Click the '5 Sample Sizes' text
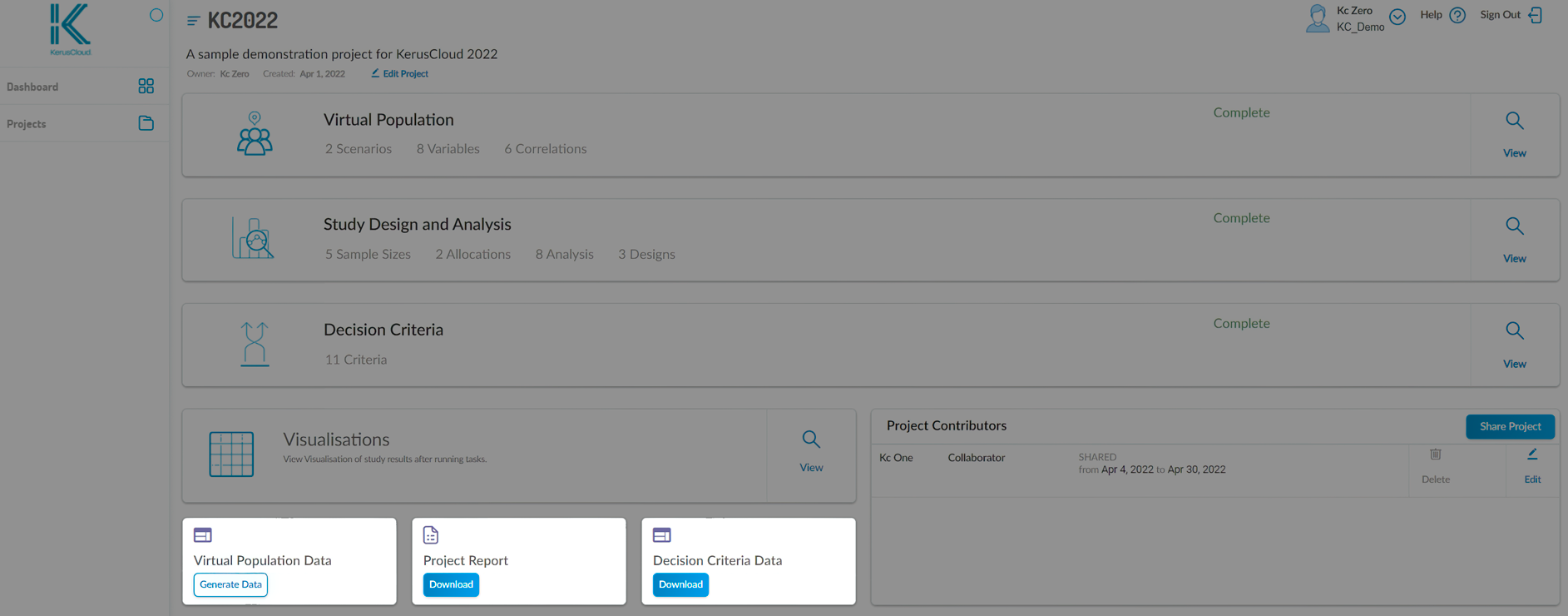The width and height of the screenshot is (1568, 616). click(x=368, y=255)
